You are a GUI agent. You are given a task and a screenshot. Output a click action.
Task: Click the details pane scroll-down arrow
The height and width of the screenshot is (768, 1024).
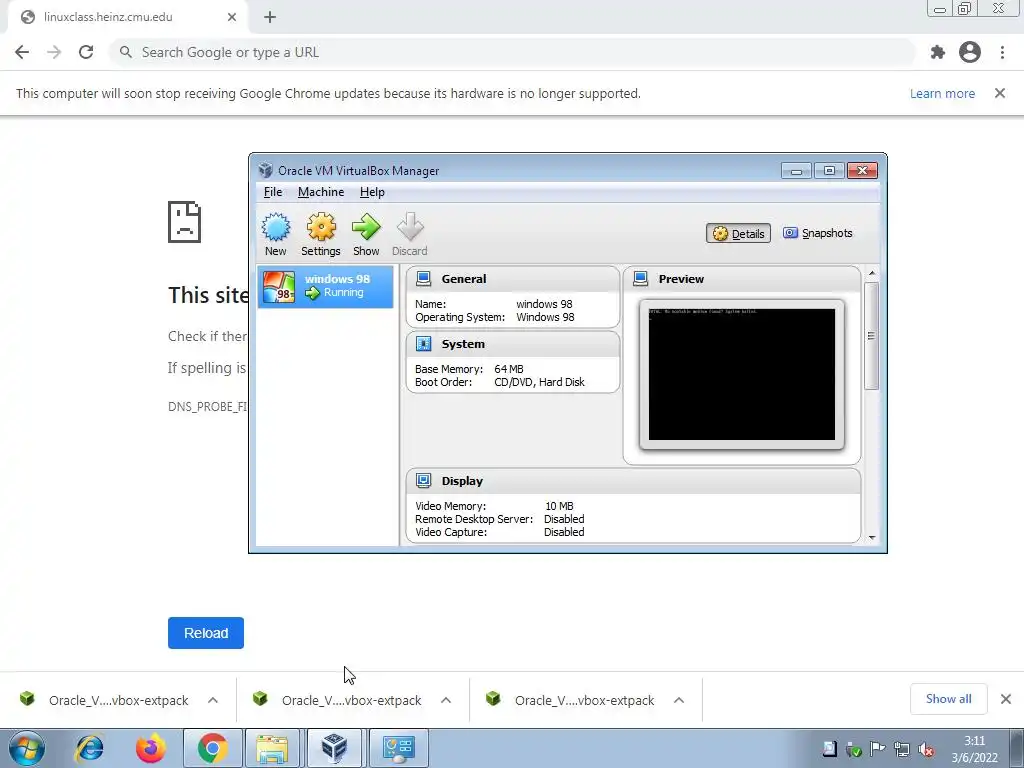pos(872,538)
